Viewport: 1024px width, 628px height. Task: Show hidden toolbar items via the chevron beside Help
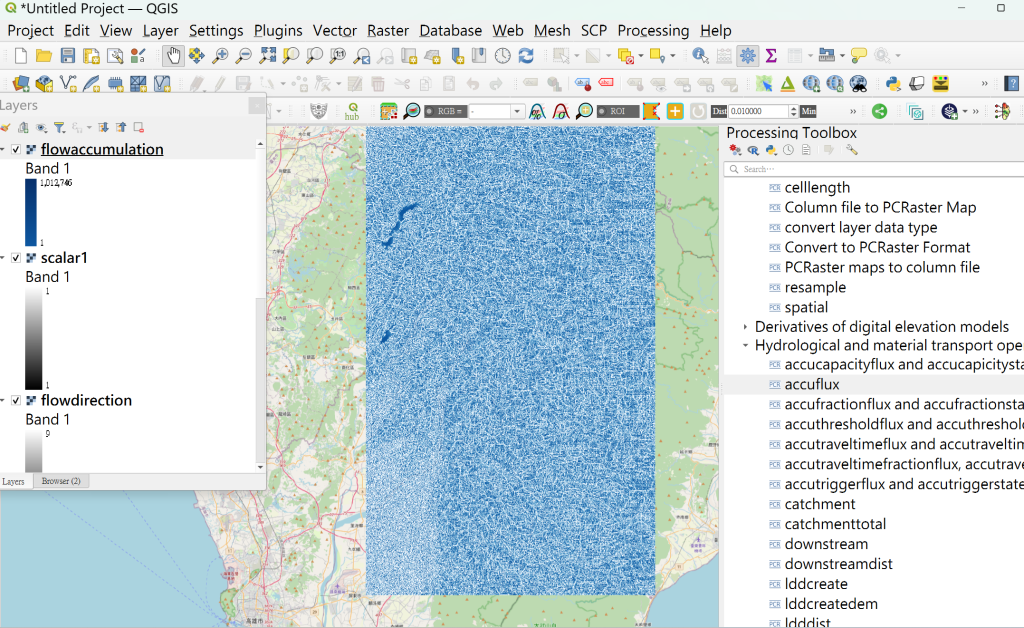click(984, 84)
